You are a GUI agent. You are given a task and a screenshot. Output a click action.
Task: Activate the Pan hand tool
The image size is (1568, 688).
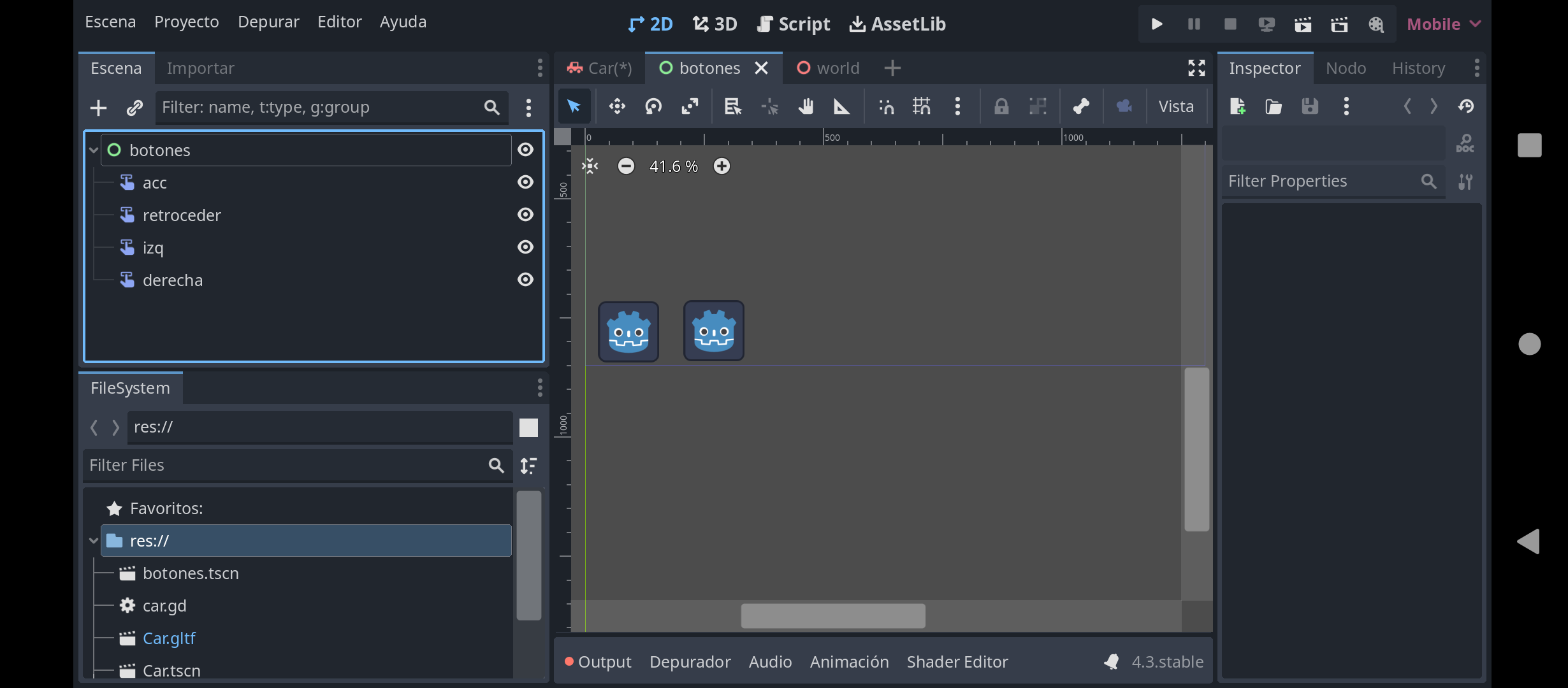[806, 106]
